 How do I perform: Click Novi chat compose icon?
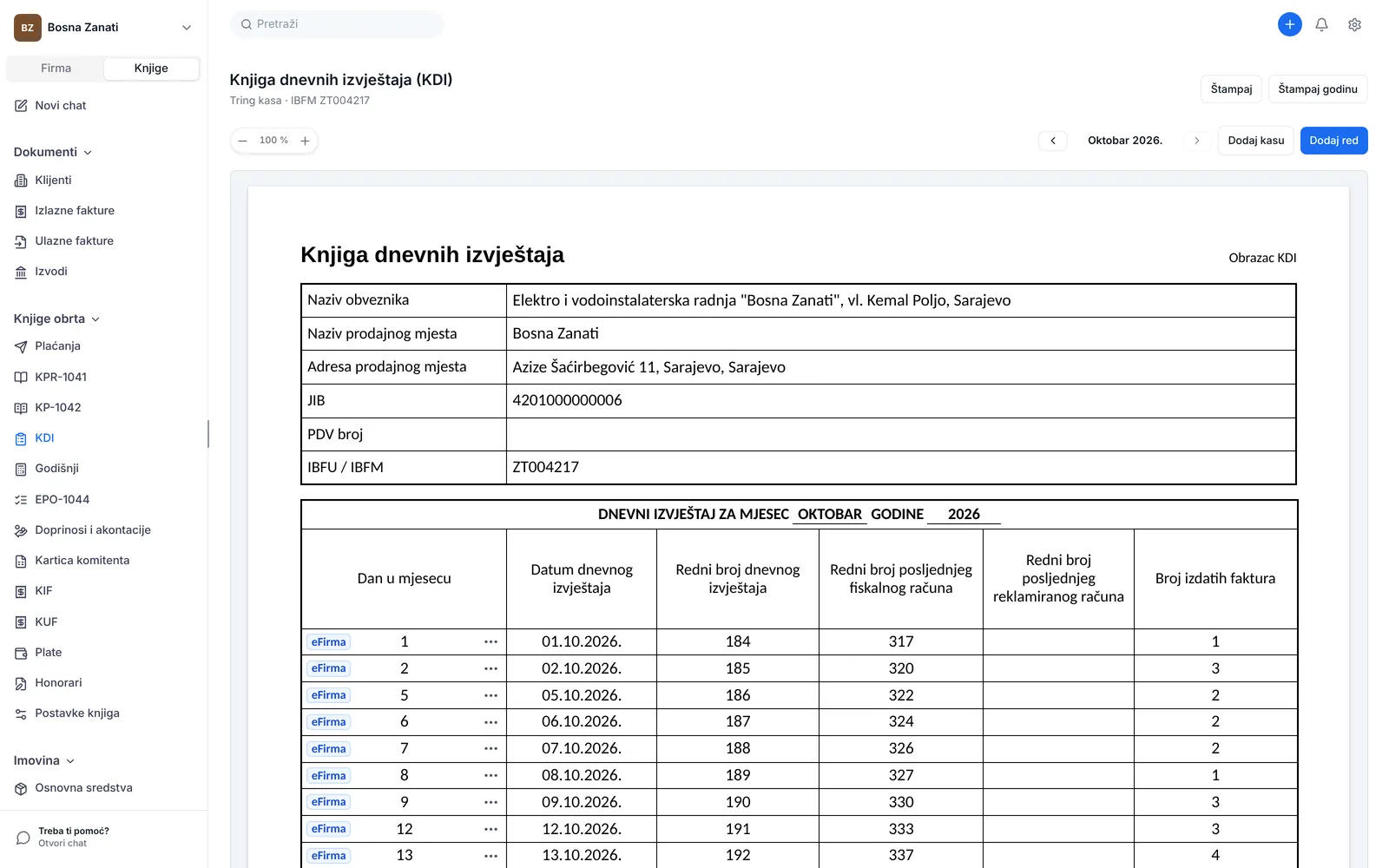click(x=21, y=106)
